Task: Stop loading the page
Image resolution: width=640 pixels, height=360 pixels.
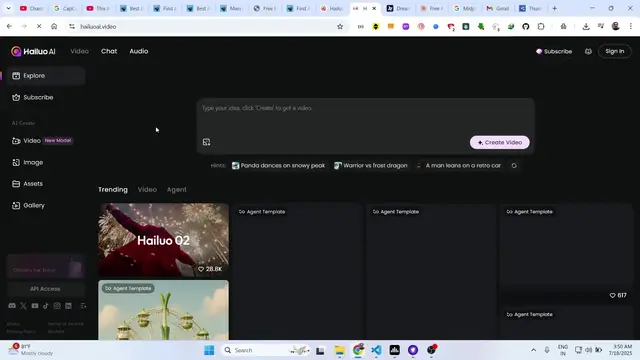Action: (39, 27)
